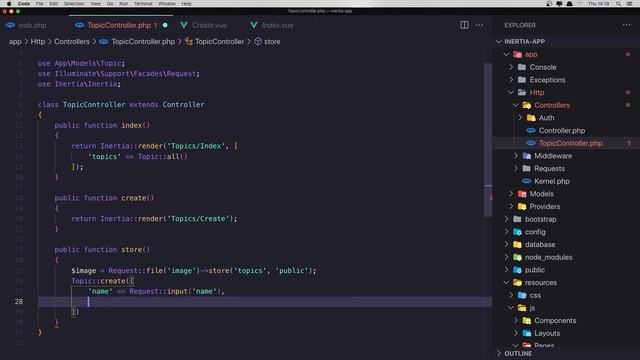Open the Code application menu
640x360 pixels.
click(x=24, y=4)
